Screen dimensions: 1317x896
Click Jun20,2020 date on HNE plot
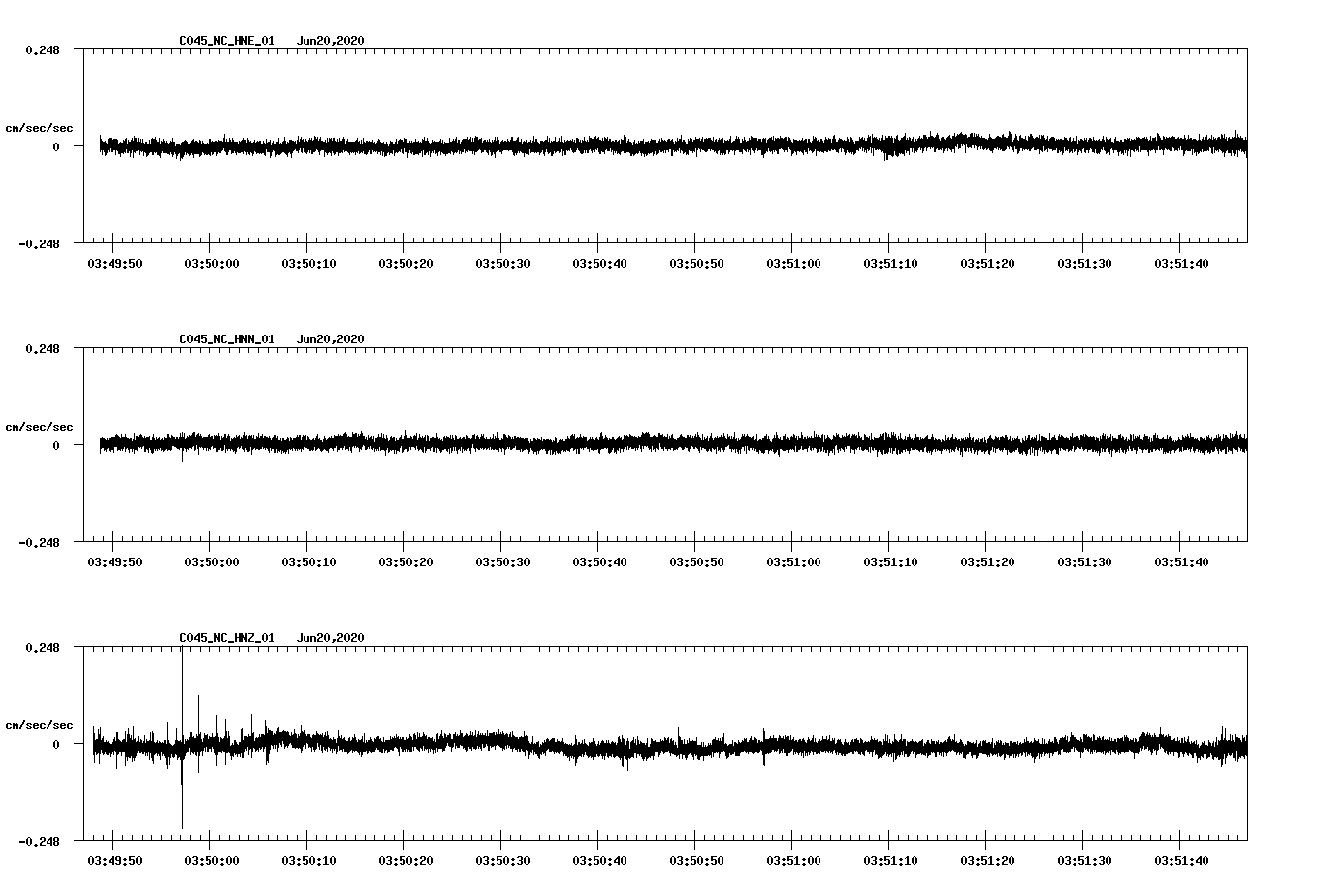[331, 41]
